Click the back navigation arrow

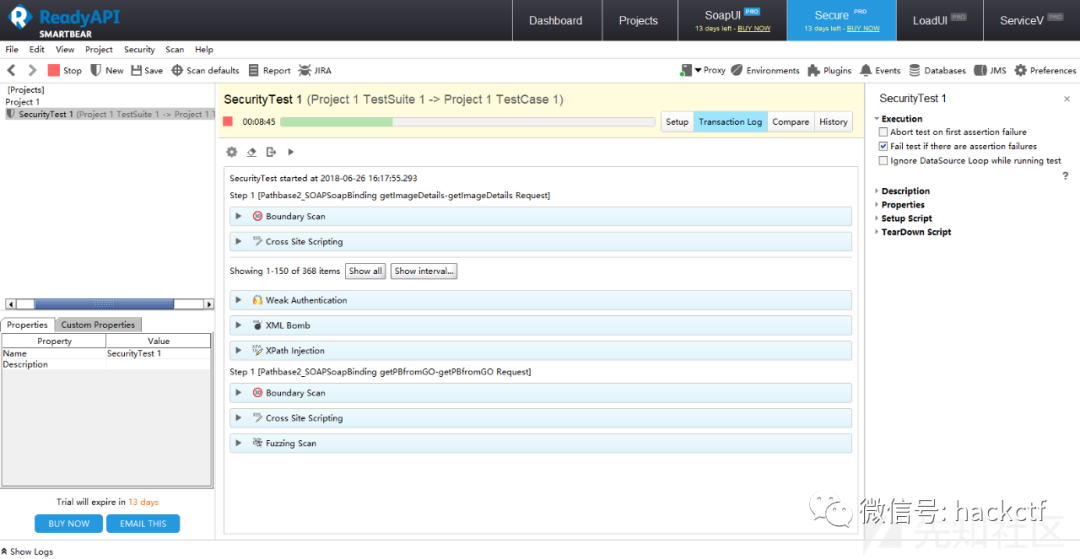11,70
